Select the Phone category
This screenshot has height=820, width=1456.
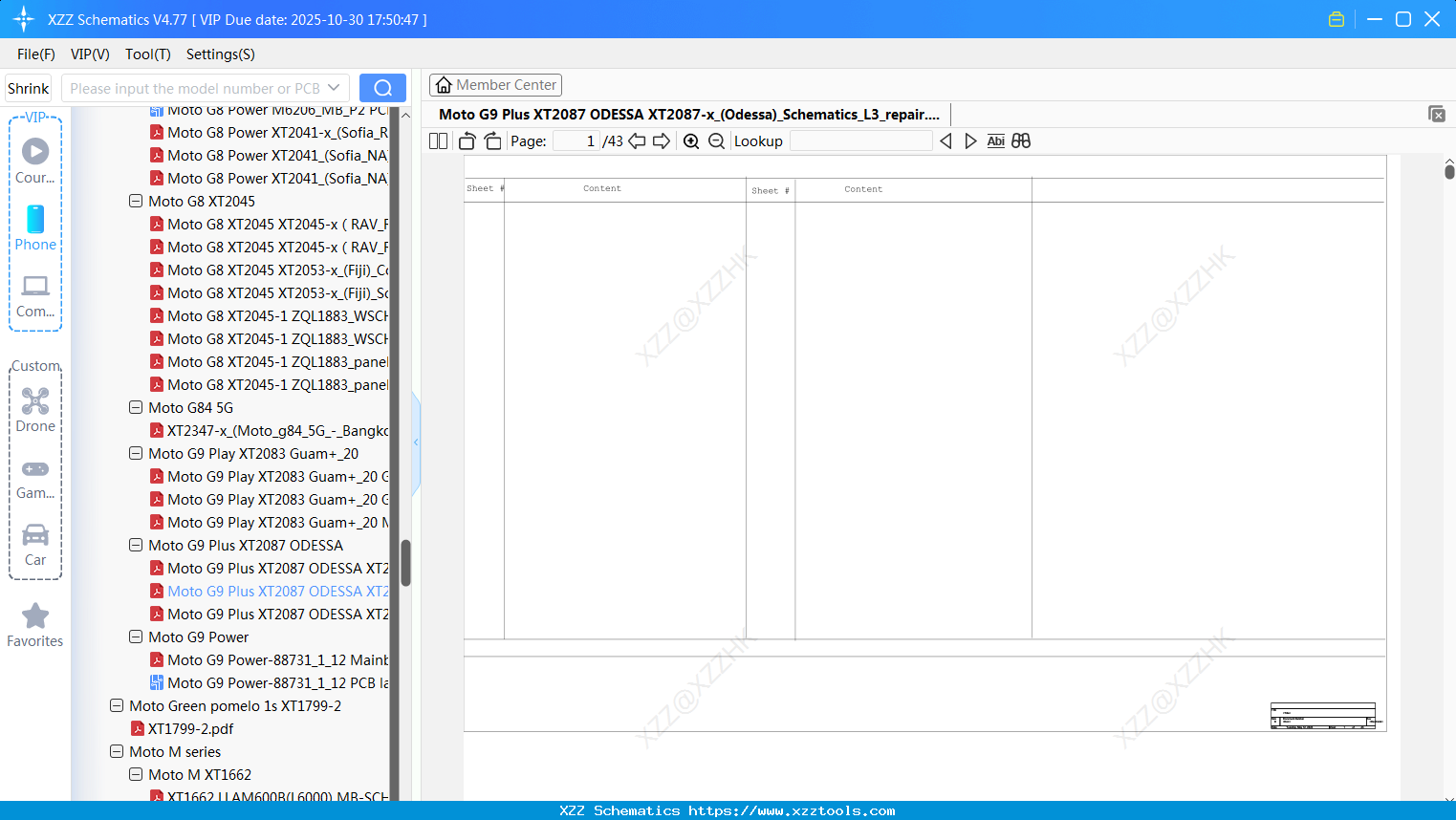(35, 227)
